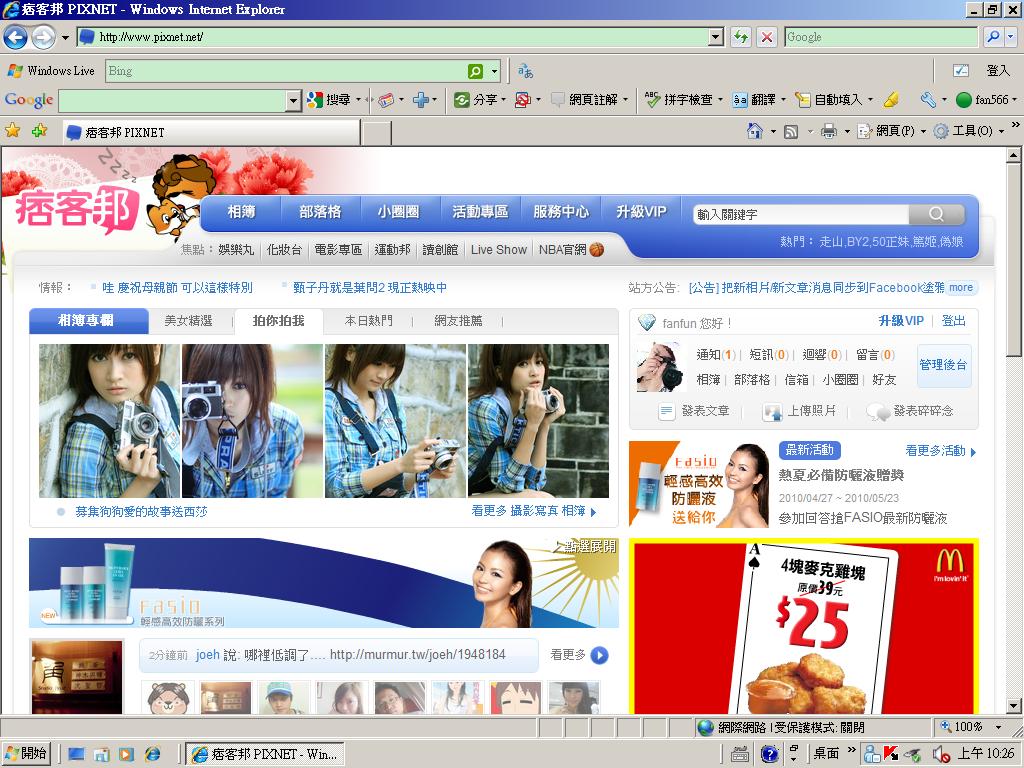
Task: Select the 活動專區 navigation tab
Action: 480,212
